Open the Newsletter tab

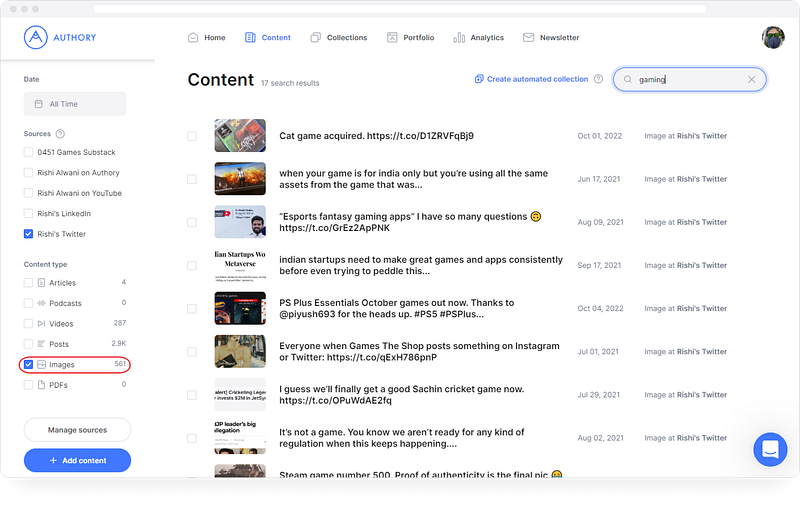551,38
